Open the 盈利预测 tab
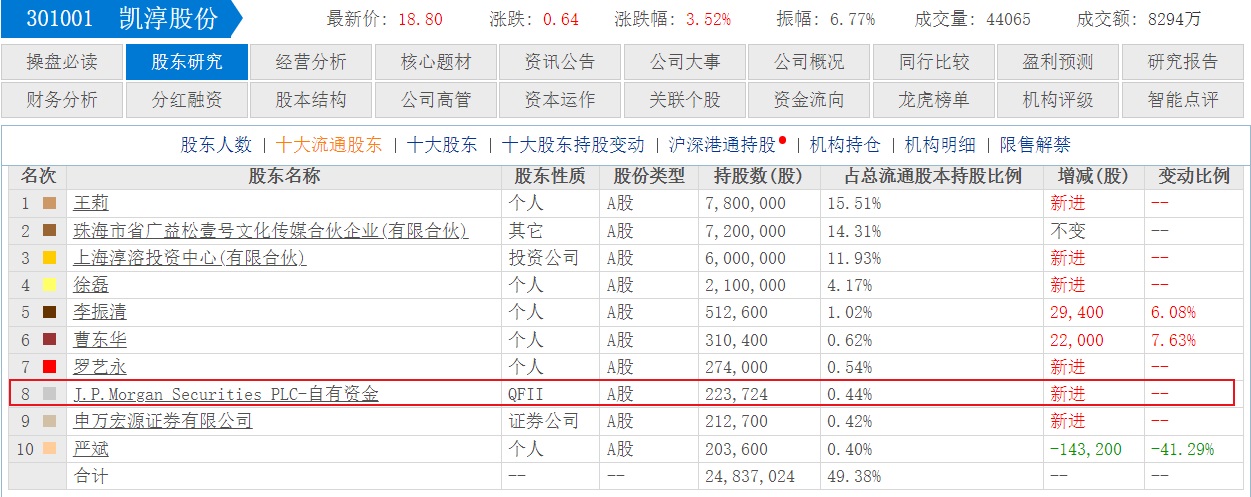The width and height of the screenshot is (1251, 497). pos(1058,62)
